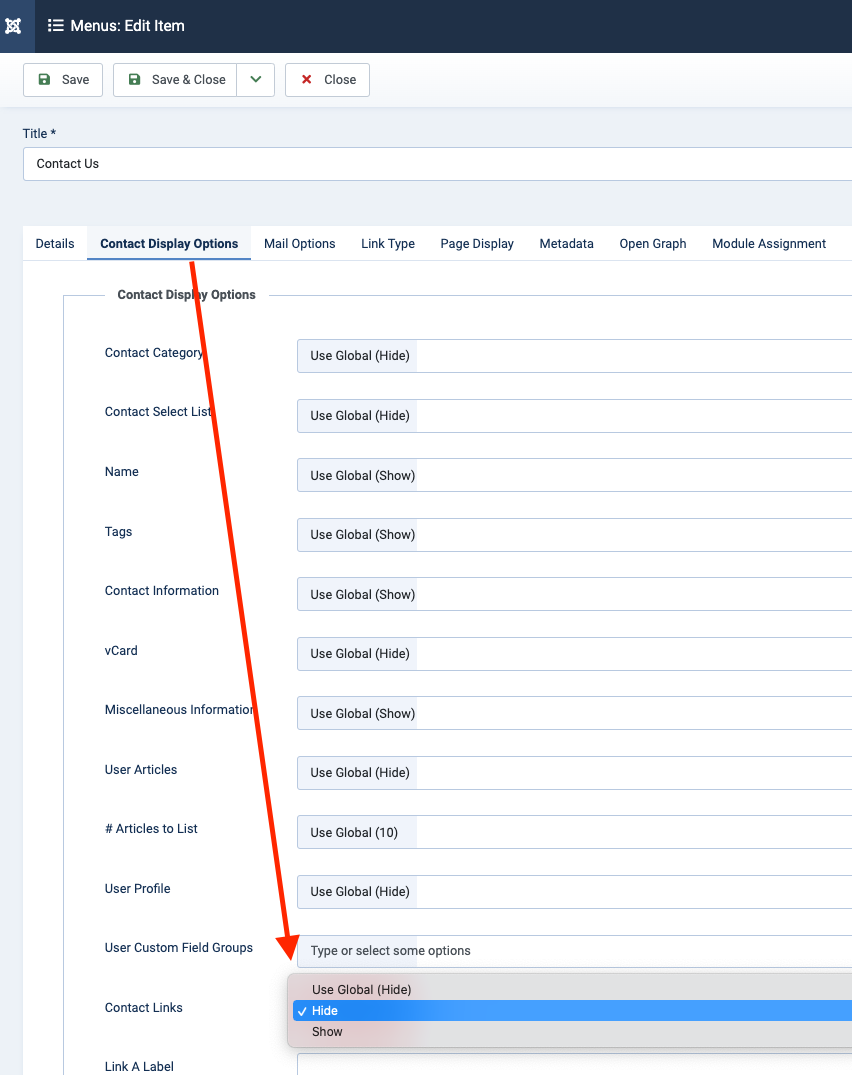Select the Show option in dropdown list
The height and width of the screenshot is (1075, 852).
click(x=572, y=1032)
